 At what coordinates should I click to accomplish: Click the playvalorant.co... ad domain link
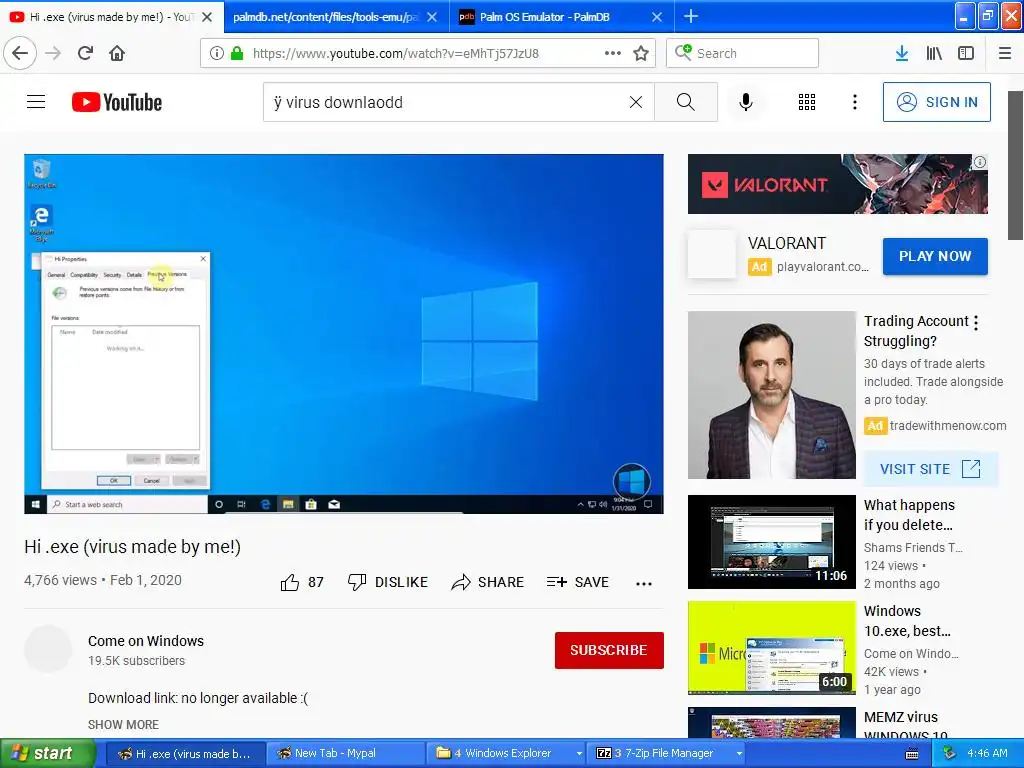tap(823, 266)
